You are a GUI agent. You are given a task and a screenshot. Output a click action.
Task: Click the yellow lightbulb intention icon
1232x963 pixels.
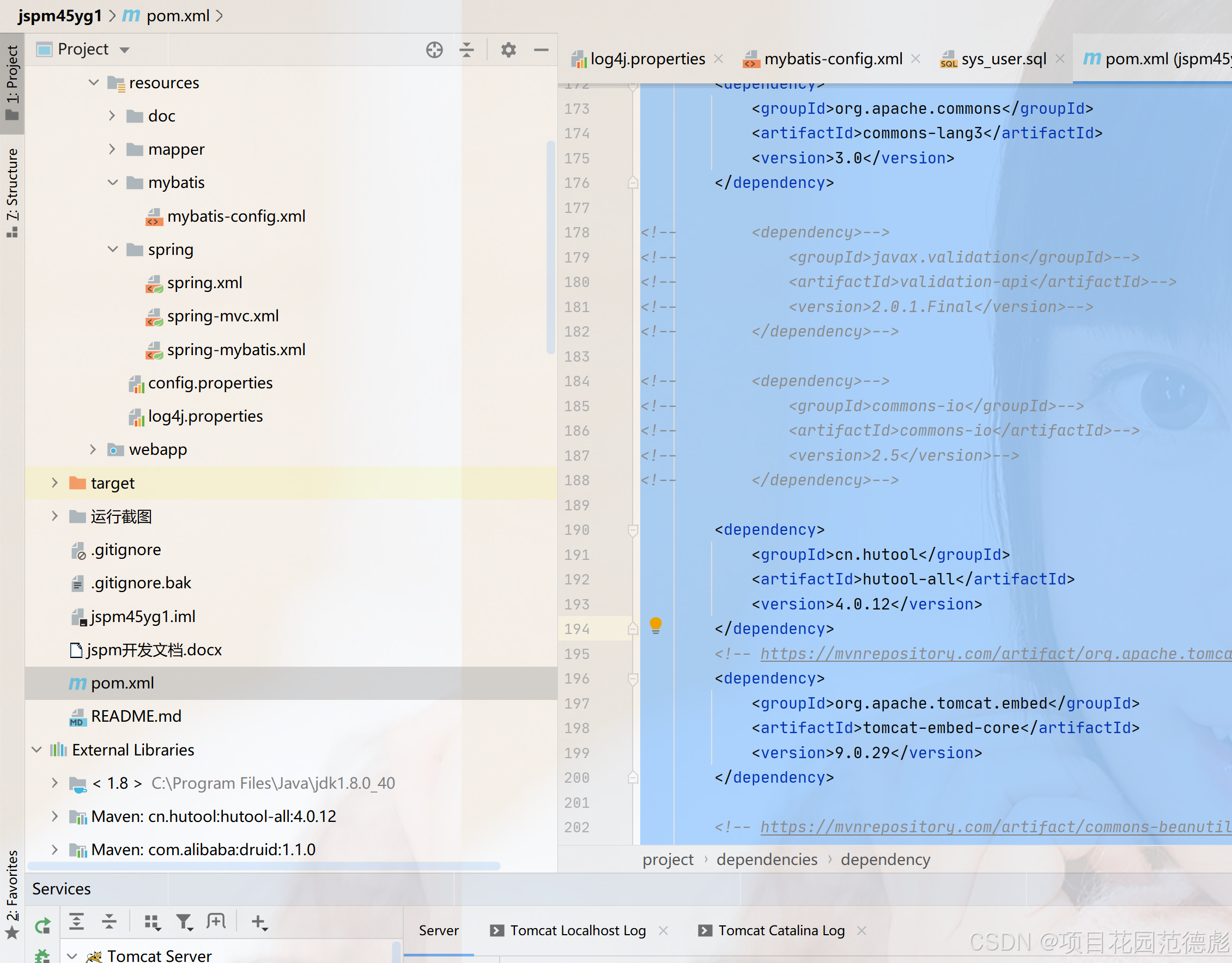tap(655, 625)
